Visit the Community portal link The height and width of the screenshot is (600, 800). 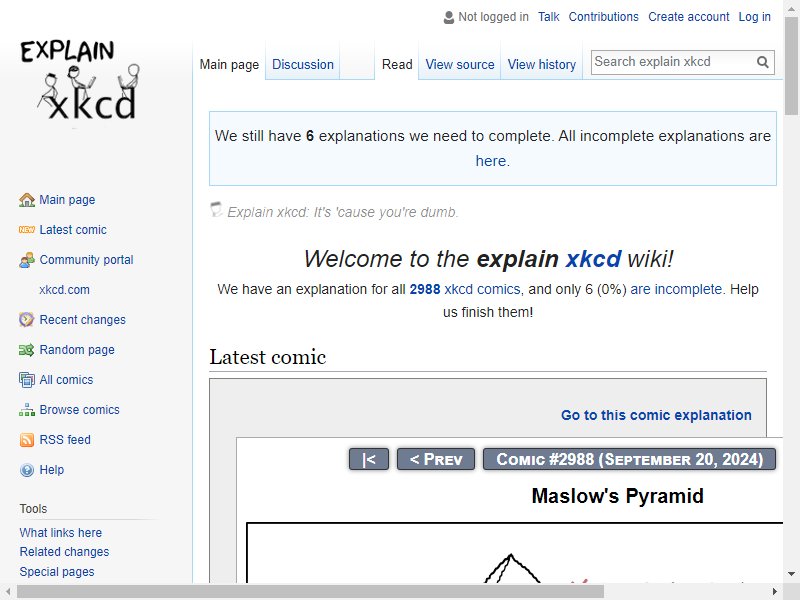(x=86, y=260)
